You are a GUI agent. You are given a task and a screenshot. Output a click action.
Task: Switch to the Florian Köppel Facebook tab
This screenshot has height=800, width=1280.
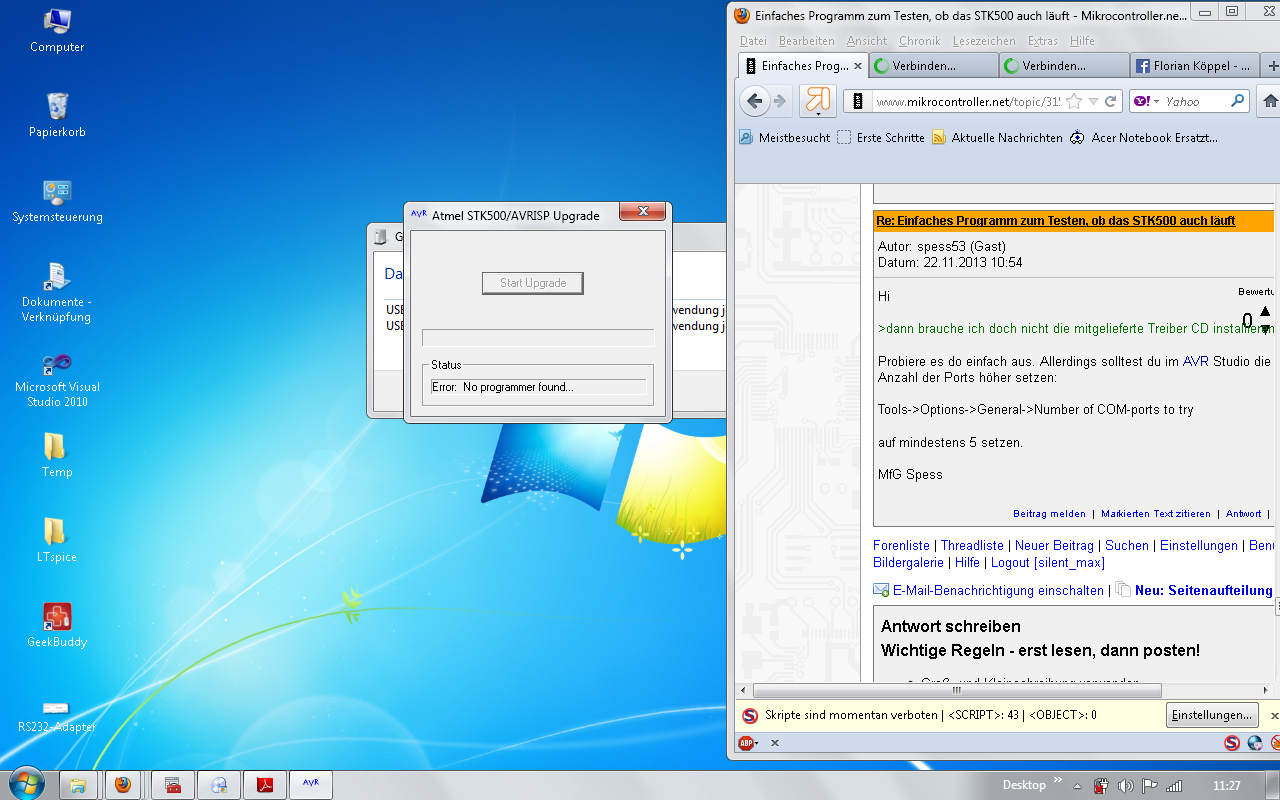click(1195, 66)
